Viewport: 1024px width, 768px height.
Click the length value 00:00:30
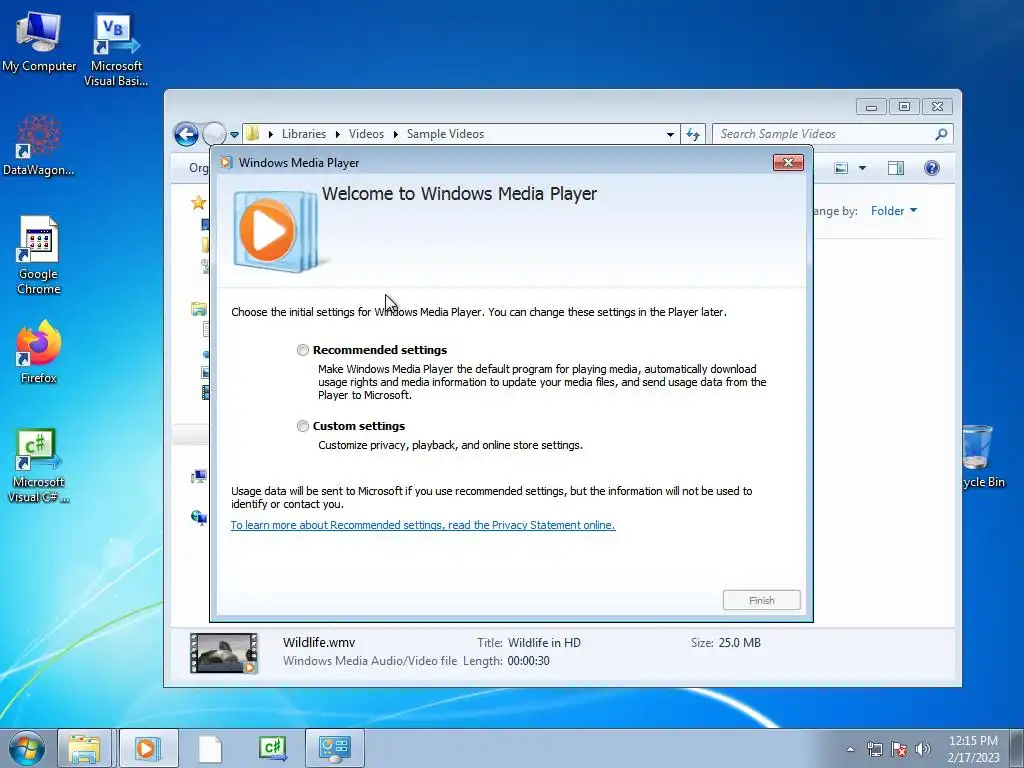(528, 661)
